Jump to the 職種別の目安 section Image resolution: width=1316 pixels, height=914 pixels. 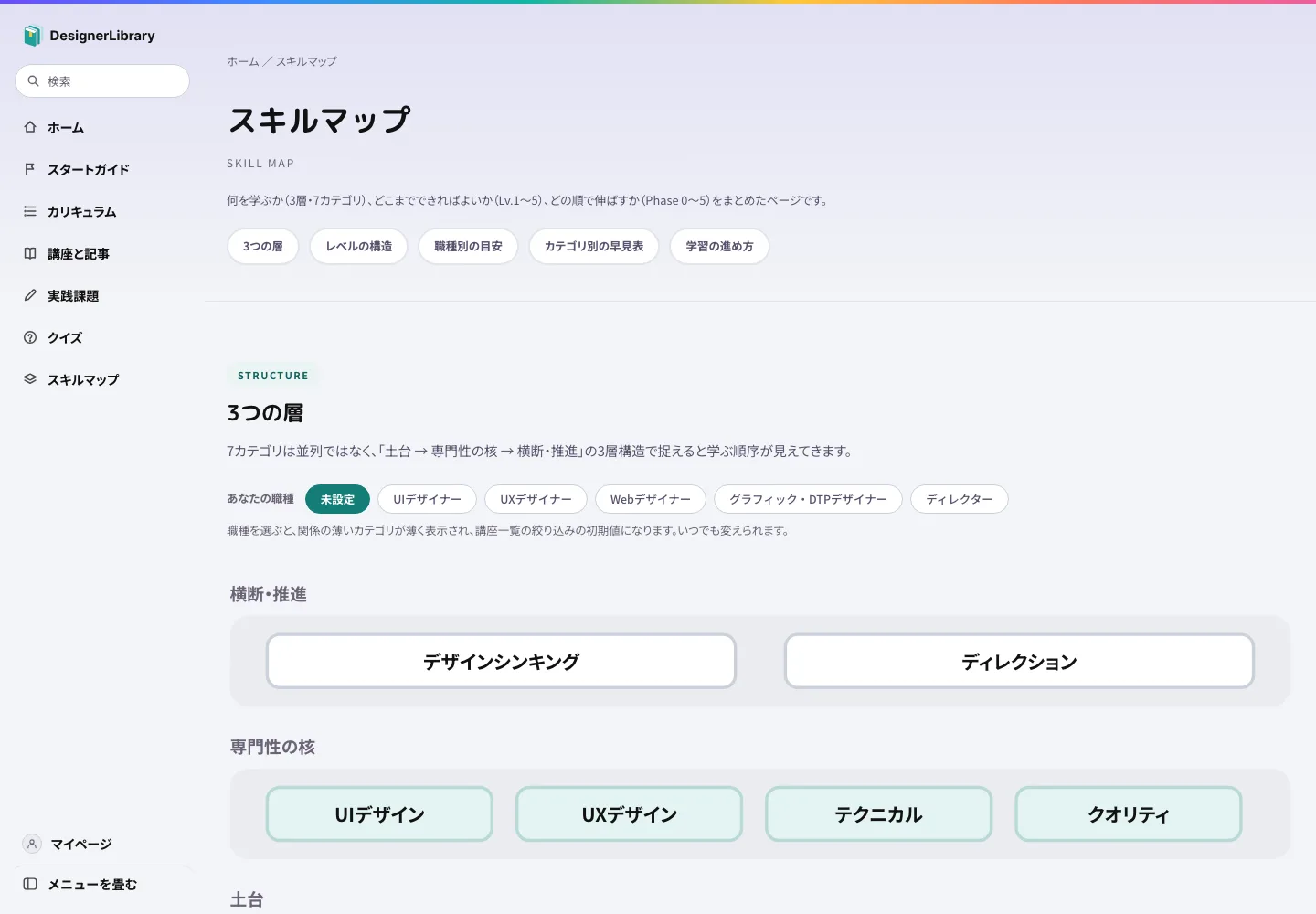tap(468, 246)
